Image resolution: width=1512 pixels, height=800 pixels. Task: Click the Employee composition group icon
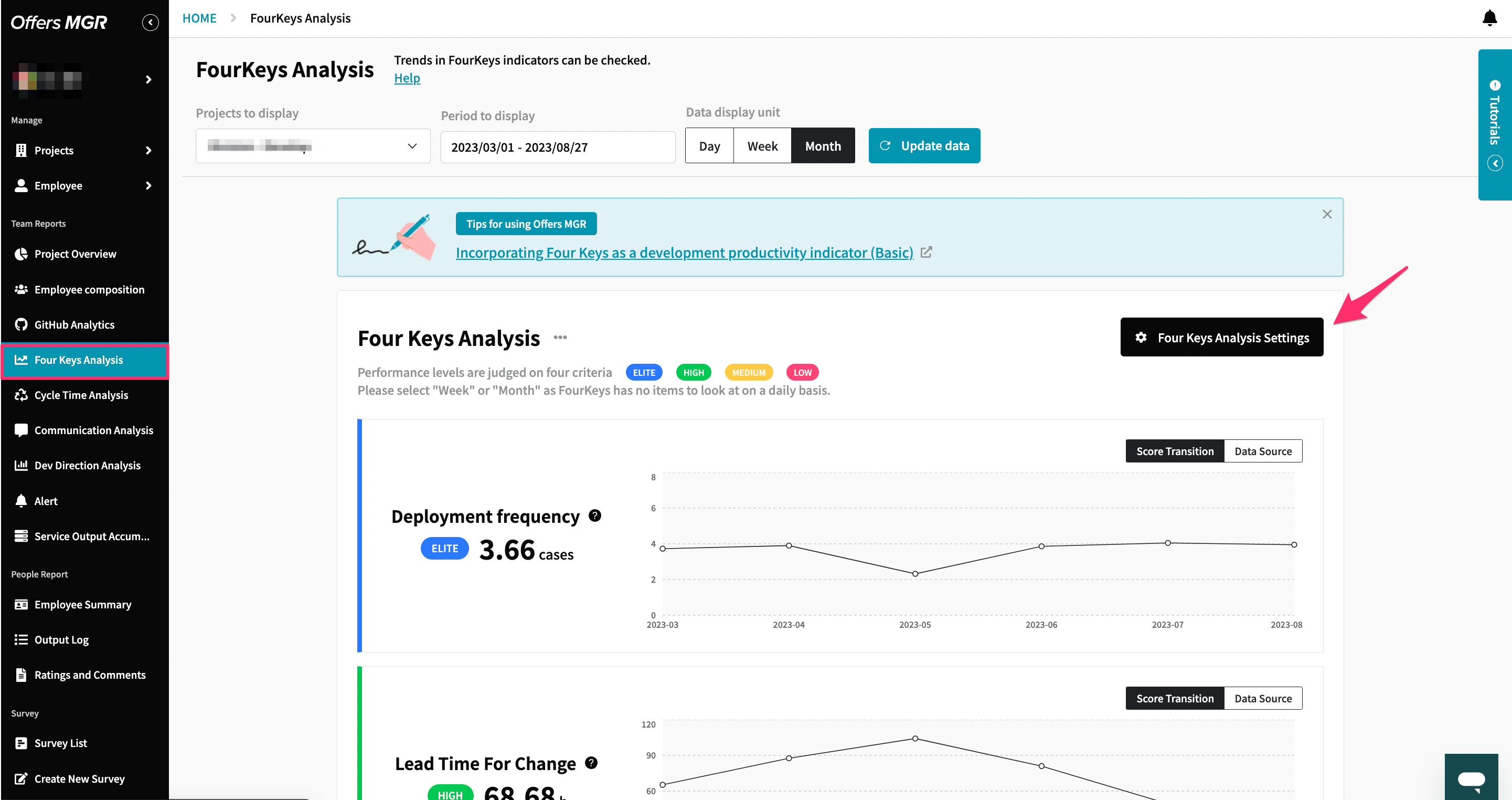pos(21,289)
